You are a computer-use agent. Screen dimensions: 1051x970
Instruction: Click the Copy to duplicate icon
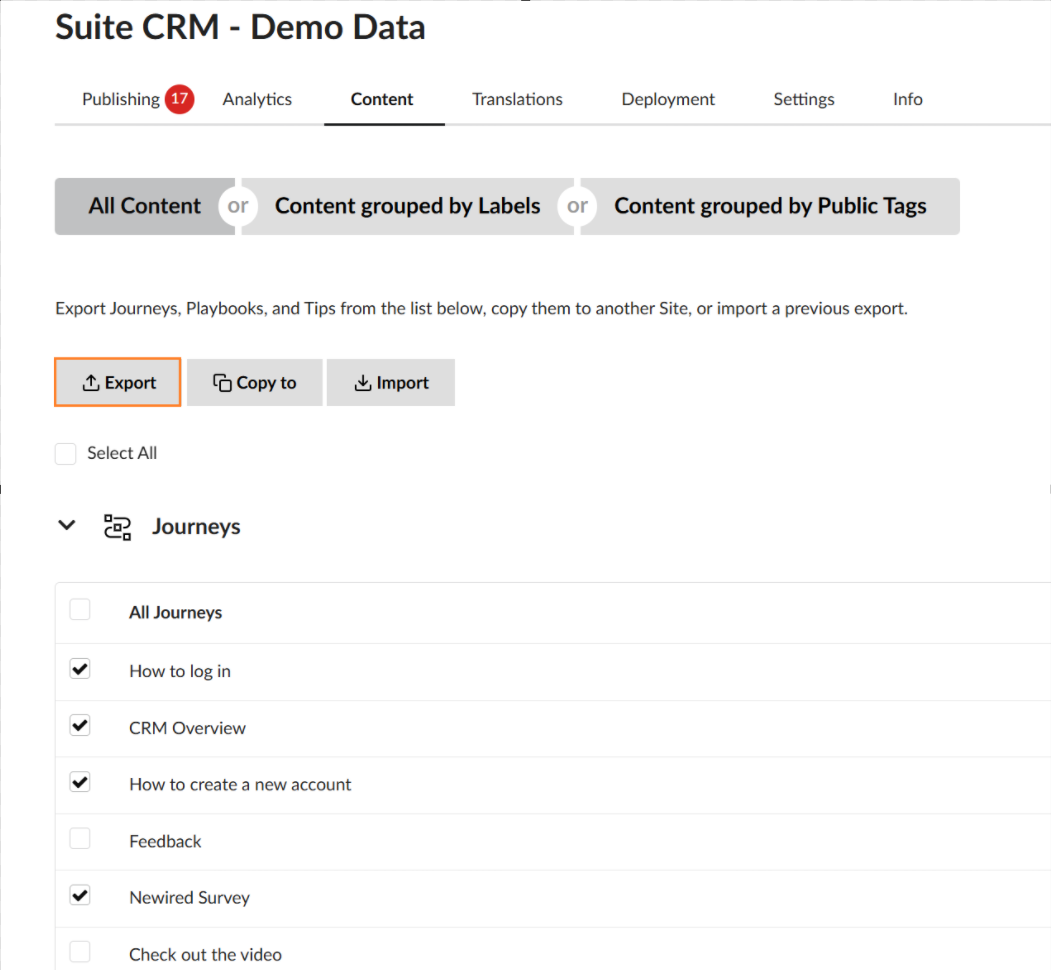(222, 383)
